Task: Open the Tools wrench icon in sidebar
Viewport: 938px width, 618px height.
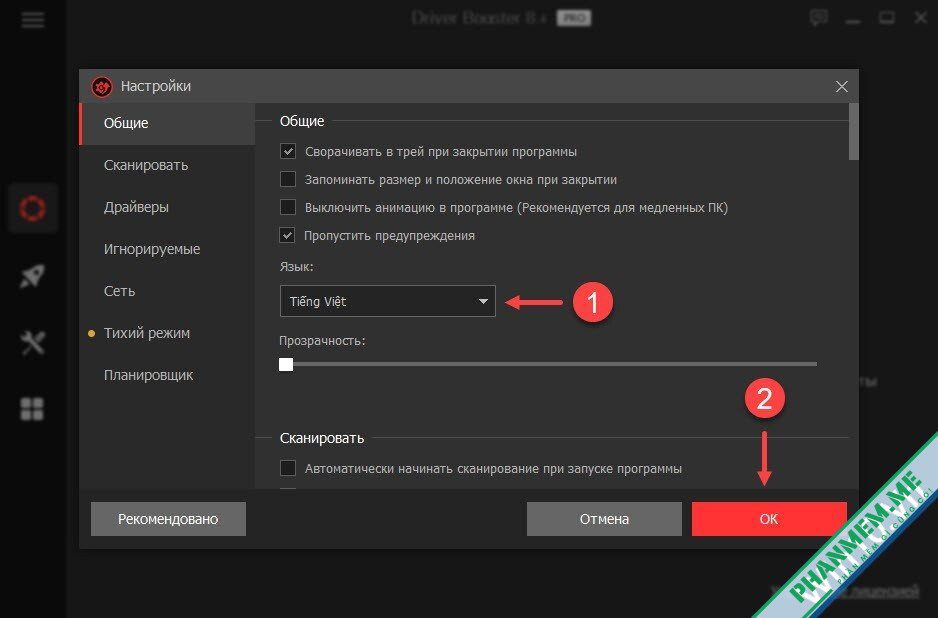Action: 32,343
